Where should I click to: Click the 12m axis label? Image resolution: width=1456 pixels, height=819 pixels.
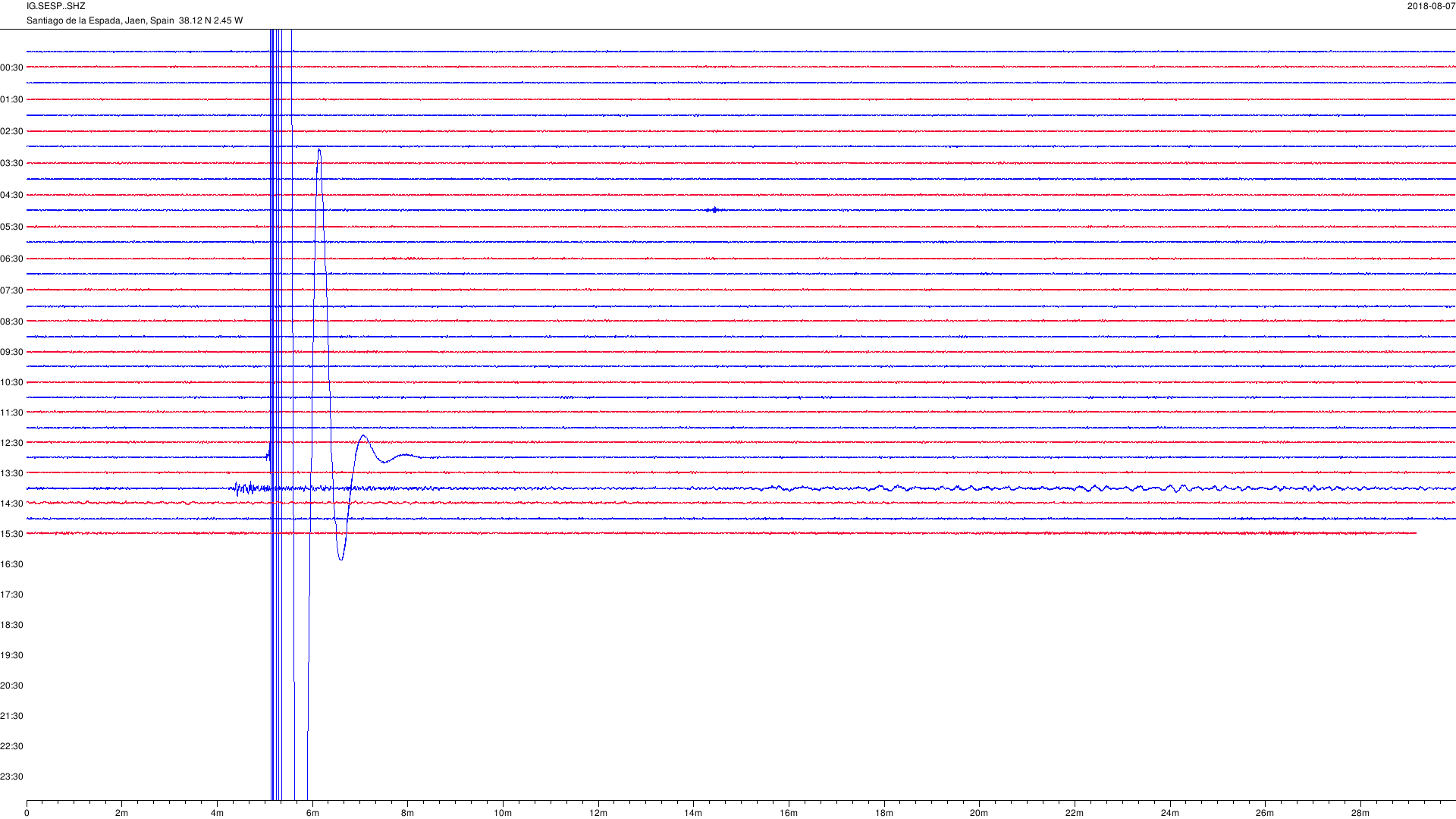(x=598, y=813)
